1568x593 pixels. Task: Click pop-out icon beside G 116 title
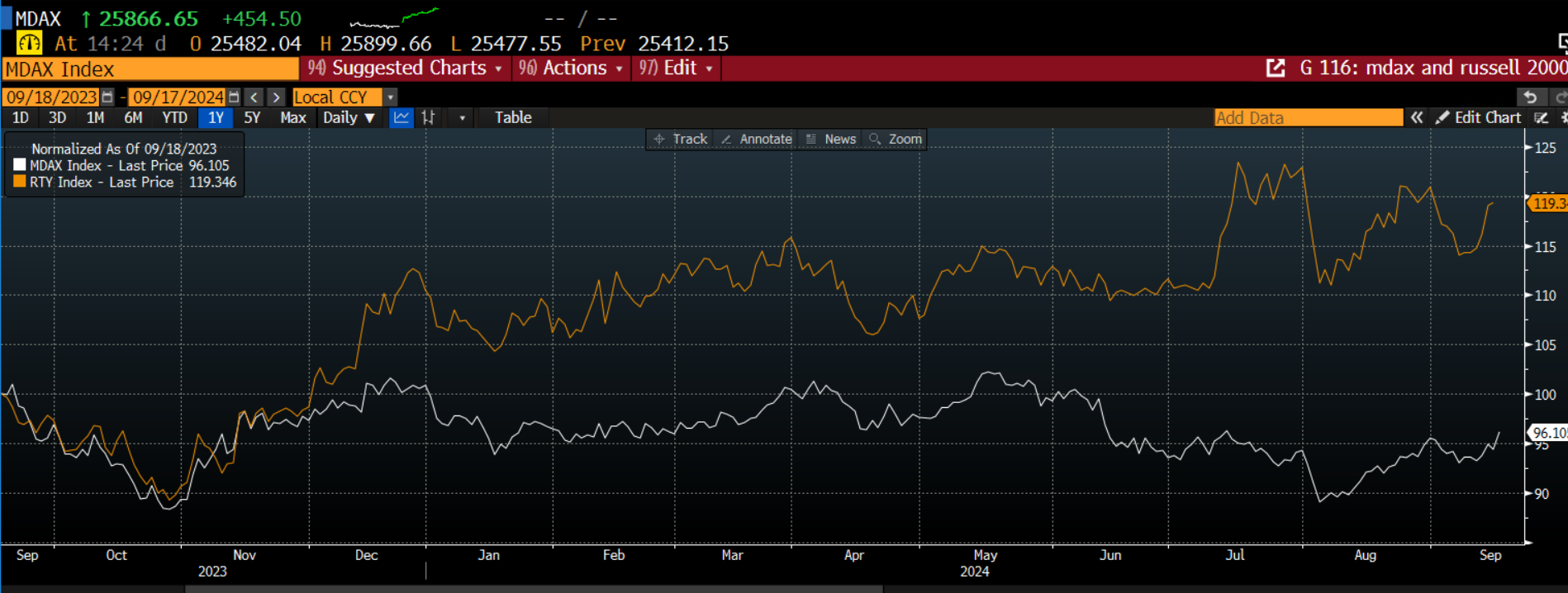1276,68
